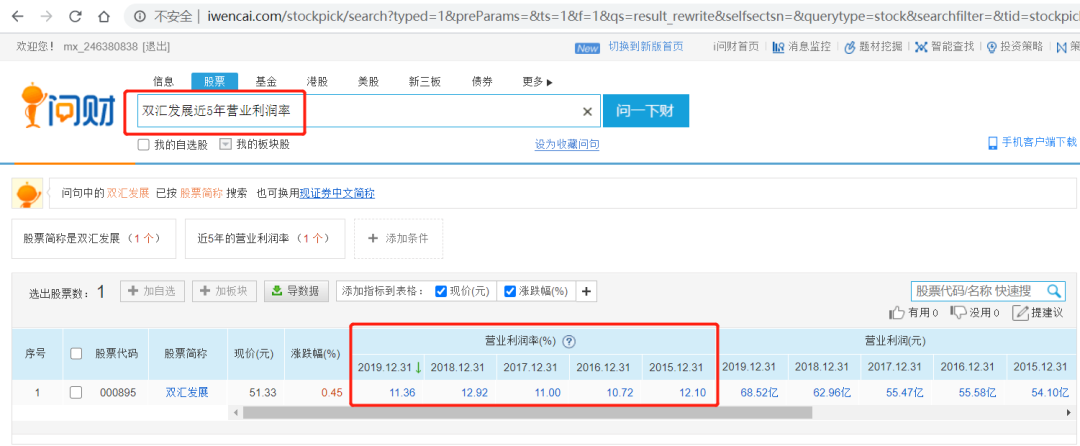This screenshot has width=1080, height=446.
Task: Switch to the 债券 tab
Action: click(482, 82)
